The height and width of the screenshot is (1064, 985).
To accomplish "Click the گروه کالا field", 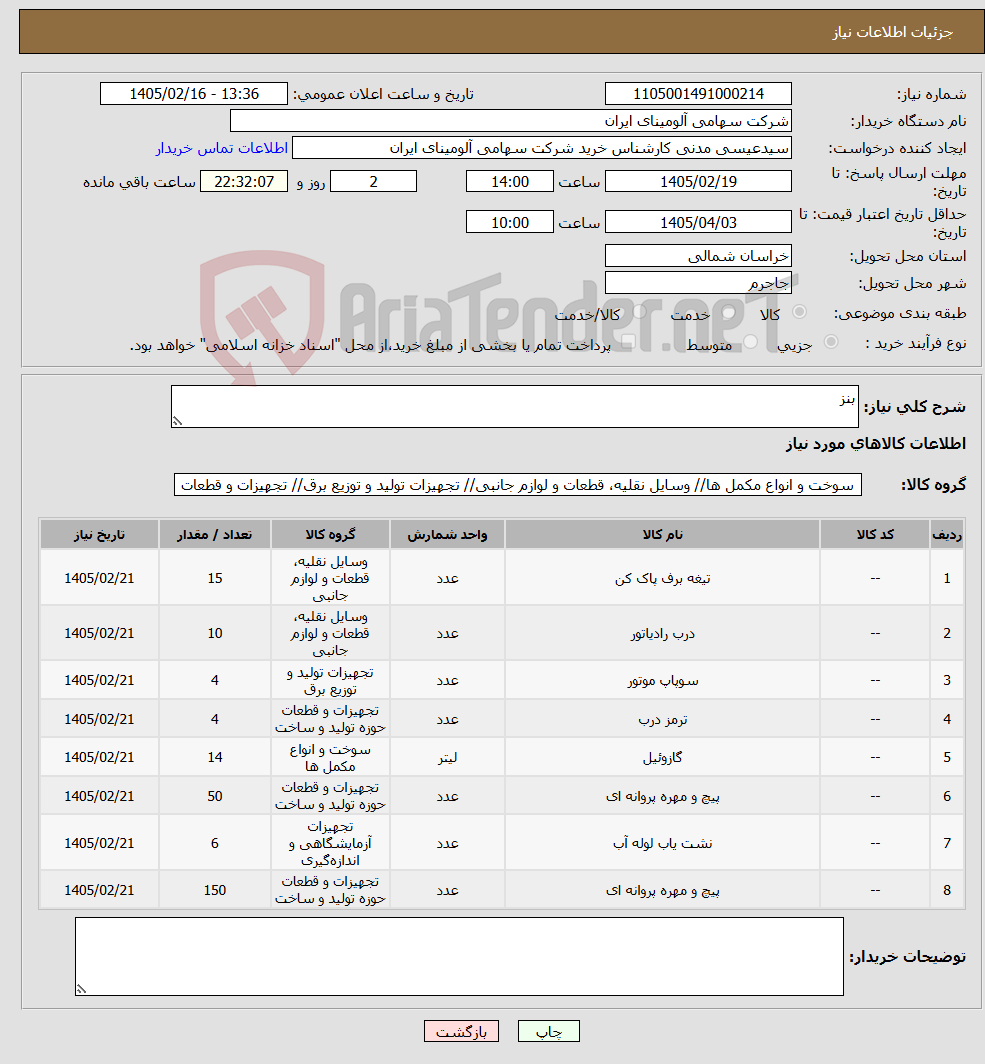I will [518, 484].
